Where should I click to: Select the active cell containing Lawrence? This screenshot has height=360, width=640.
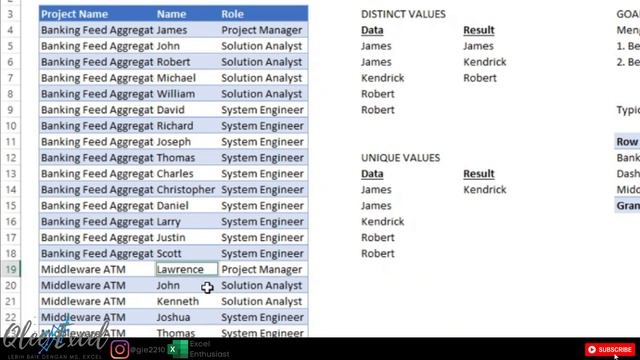click(x=187, y=269)
